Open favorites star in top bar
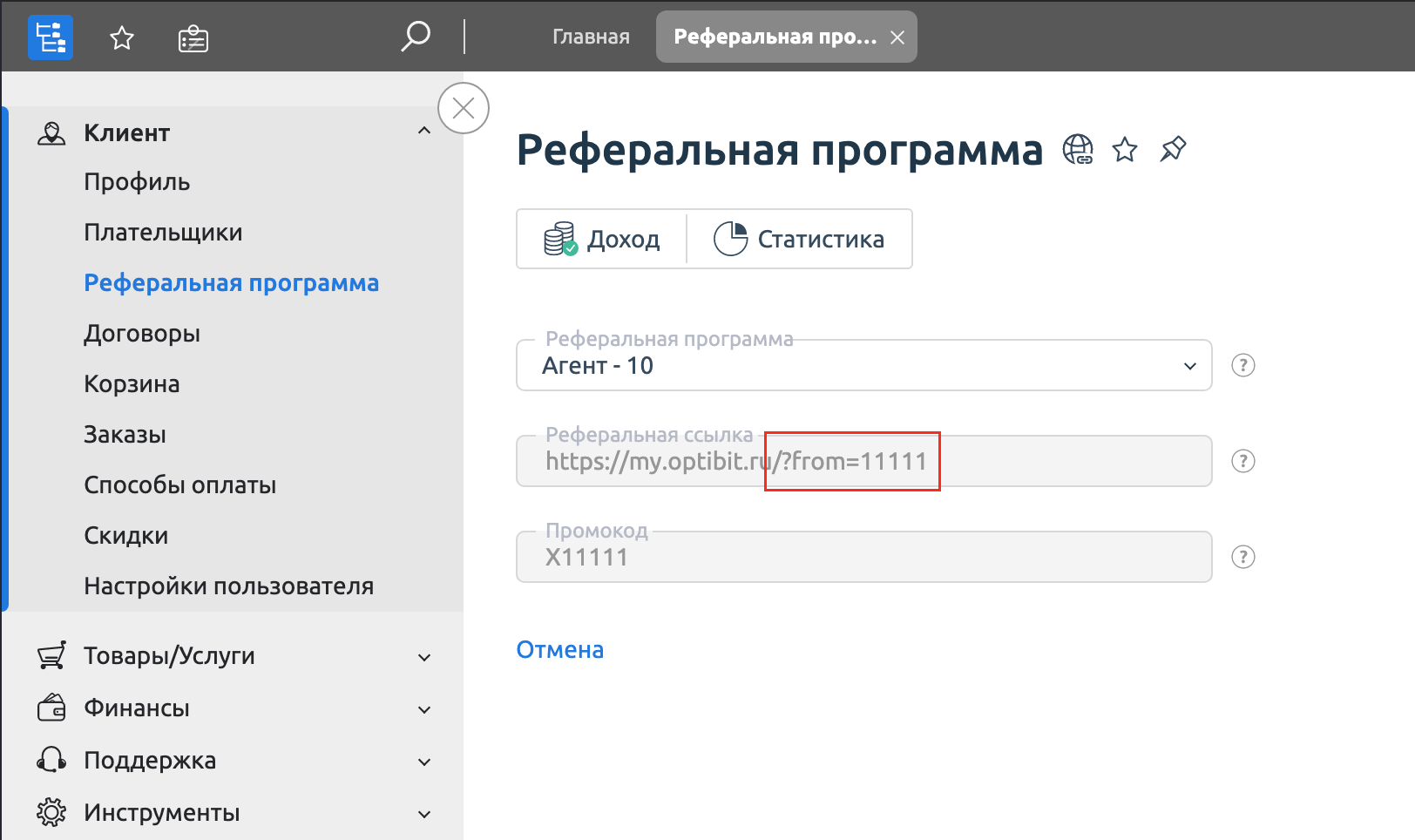1415x840 pixels. [x=122, y=38]
